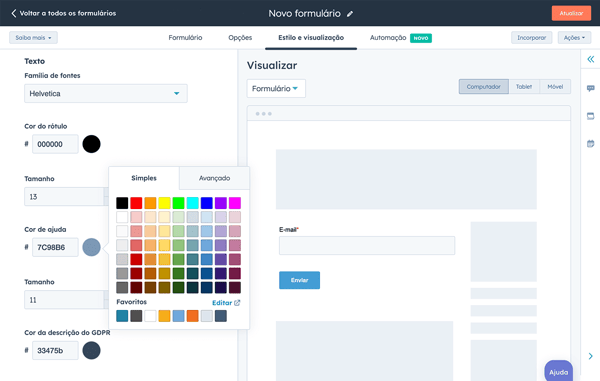Select the Simples tab in color picker
Viewport: 600px width, 381px height.
click(x=144, y=178)
